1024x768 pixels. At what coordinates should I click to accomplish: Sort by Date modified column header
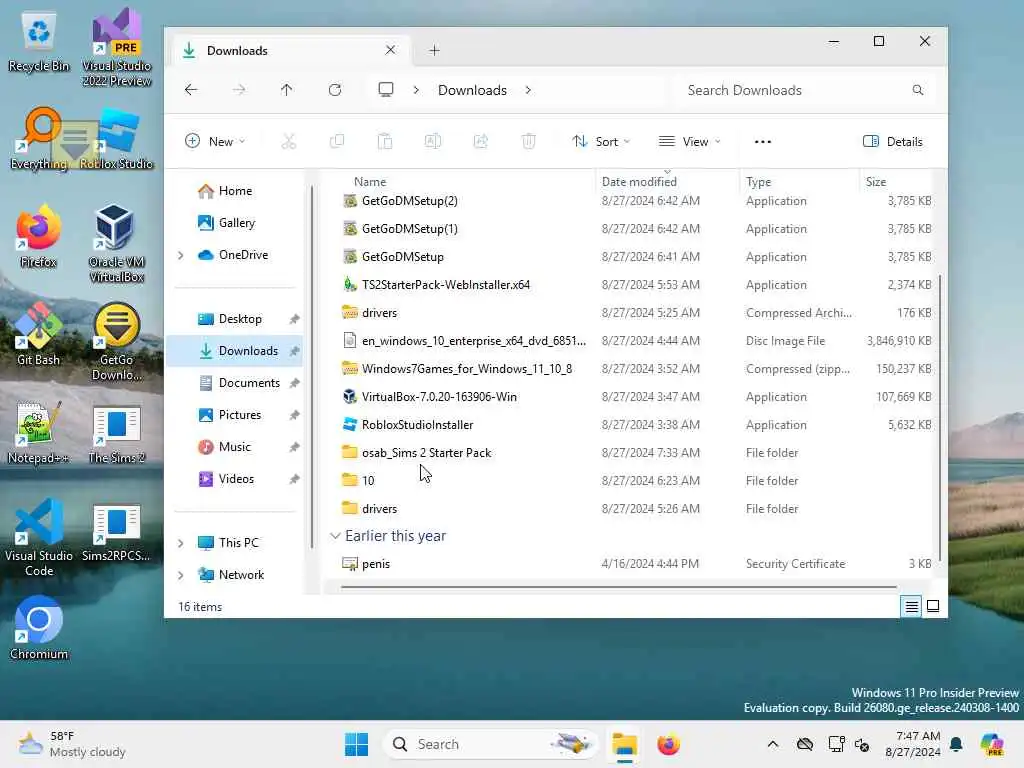[x=639, y=182]
